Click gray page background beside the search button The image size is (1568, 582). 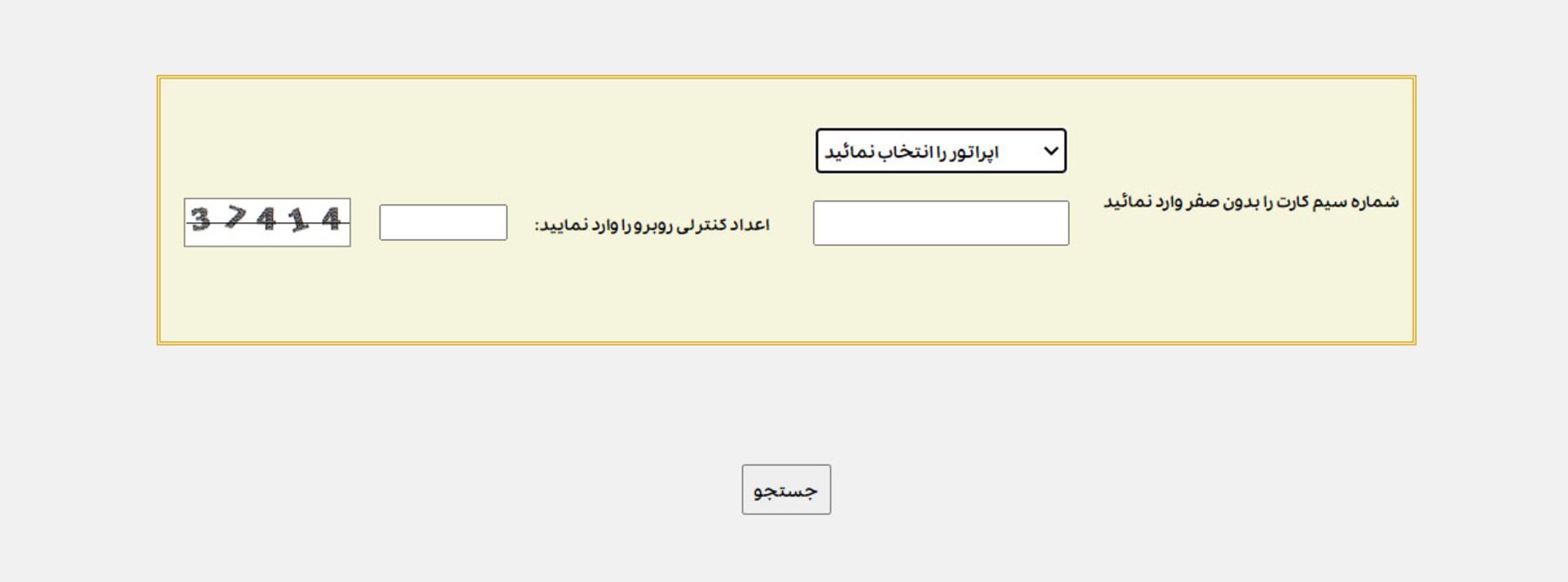pyautogui.click(x=1062, y=490)
